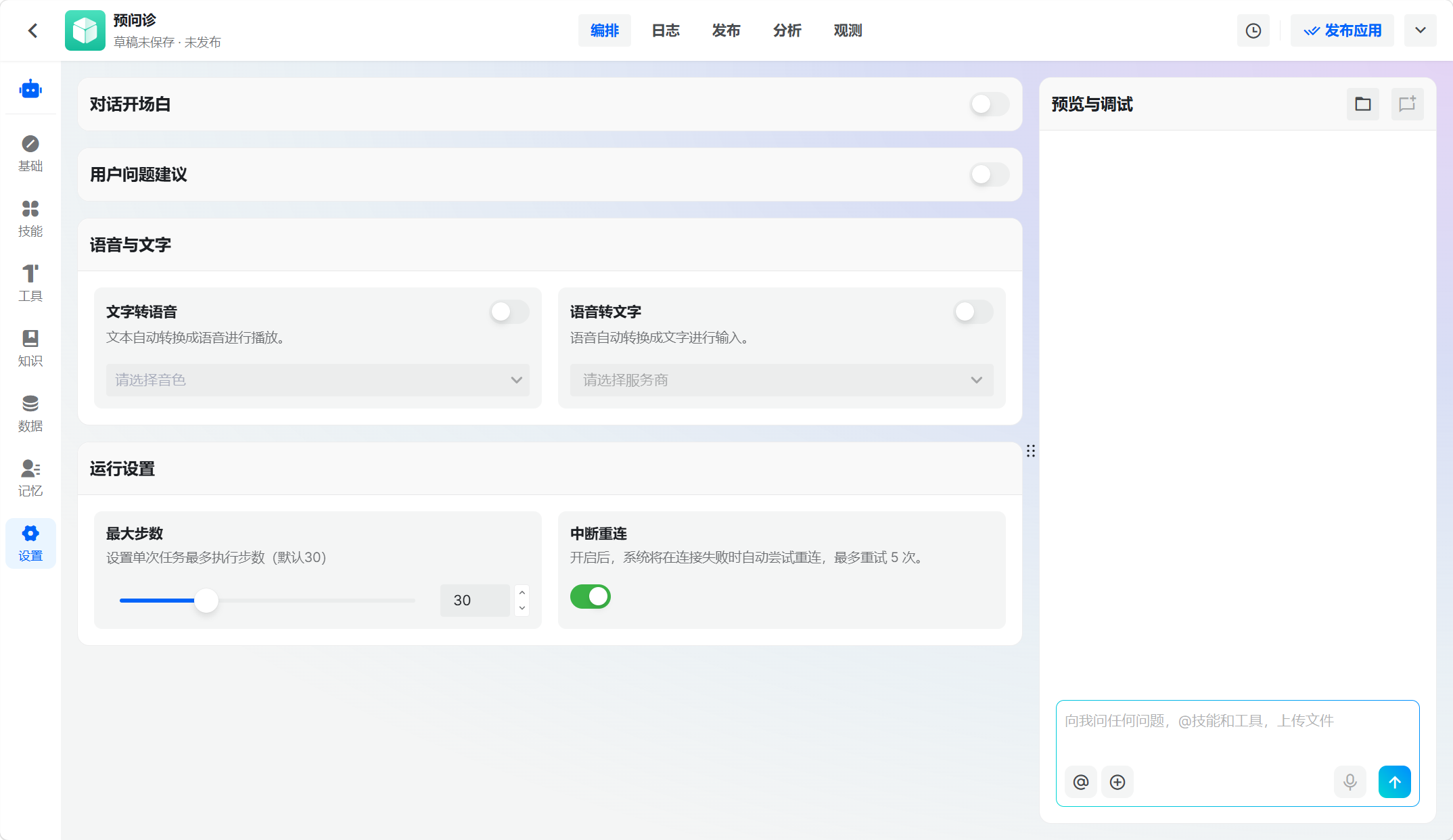Click the 预问诊 app title
This screenshot has width=1453, height=840.
(135, 20)
